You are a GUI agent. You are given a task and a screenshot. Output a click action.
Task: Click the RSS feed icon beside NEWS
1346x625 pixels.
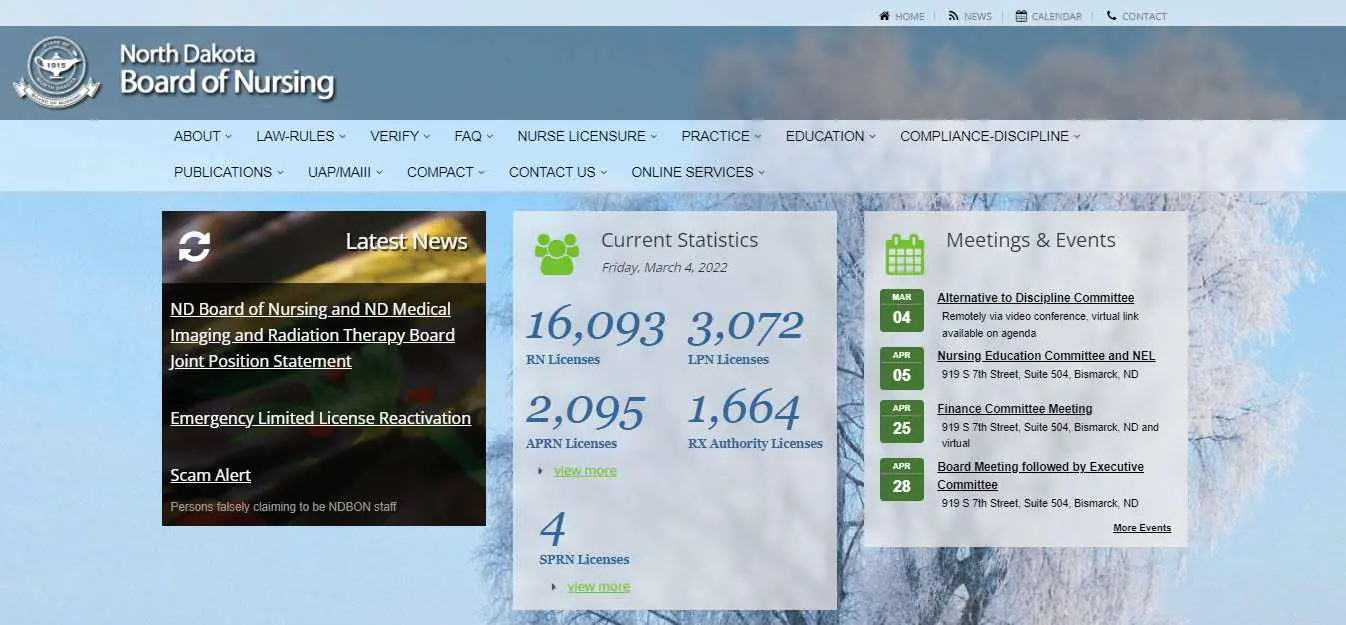point(953,16)
